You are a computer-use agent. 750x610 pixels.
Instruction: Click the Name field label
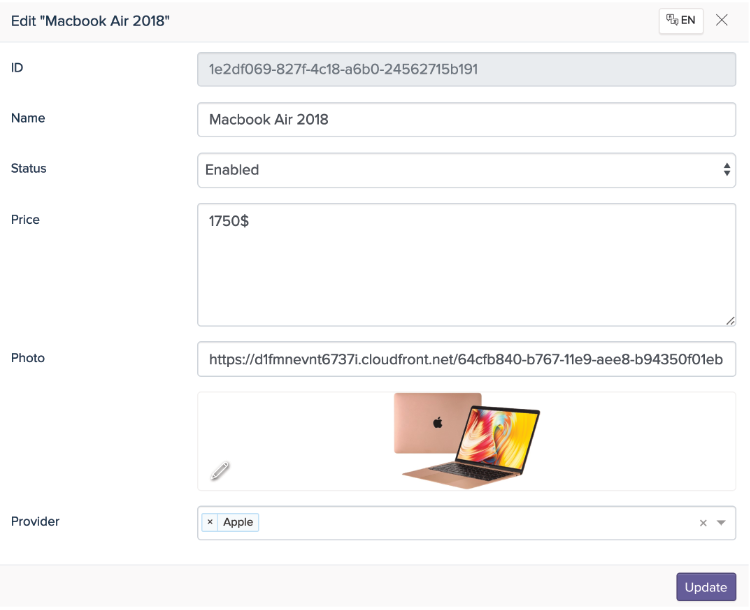click(28, 118)
